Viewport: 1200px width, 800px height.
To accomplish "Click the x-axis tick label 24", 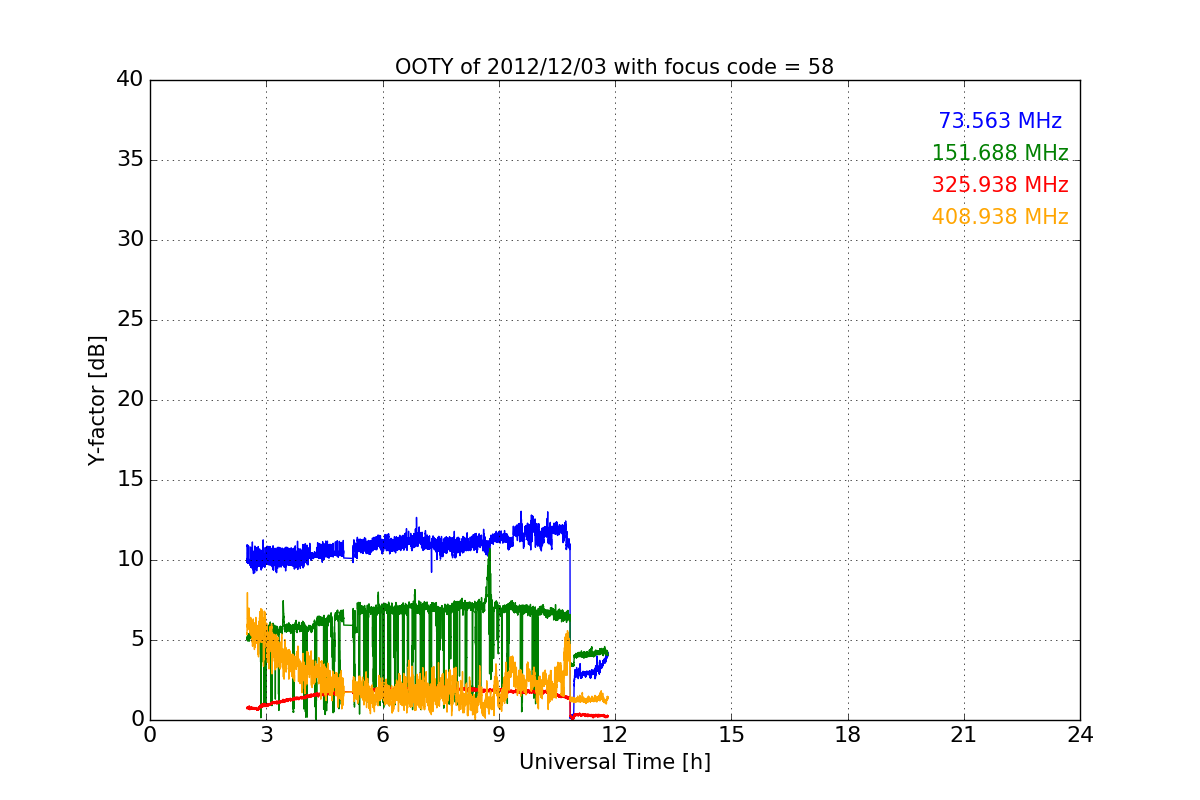I will [x=1080, y=735].
